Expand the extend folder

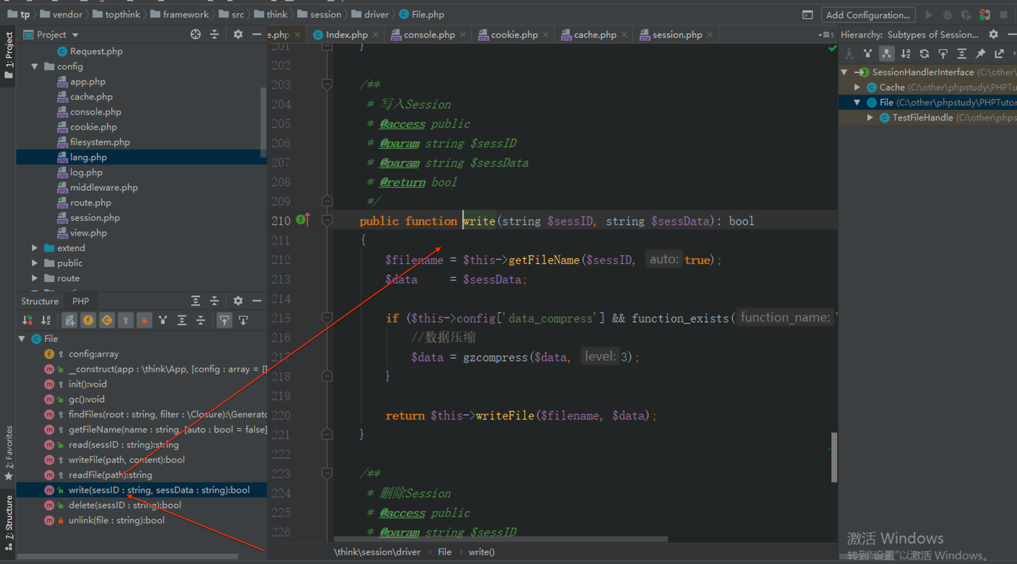(x=34, y=248)
